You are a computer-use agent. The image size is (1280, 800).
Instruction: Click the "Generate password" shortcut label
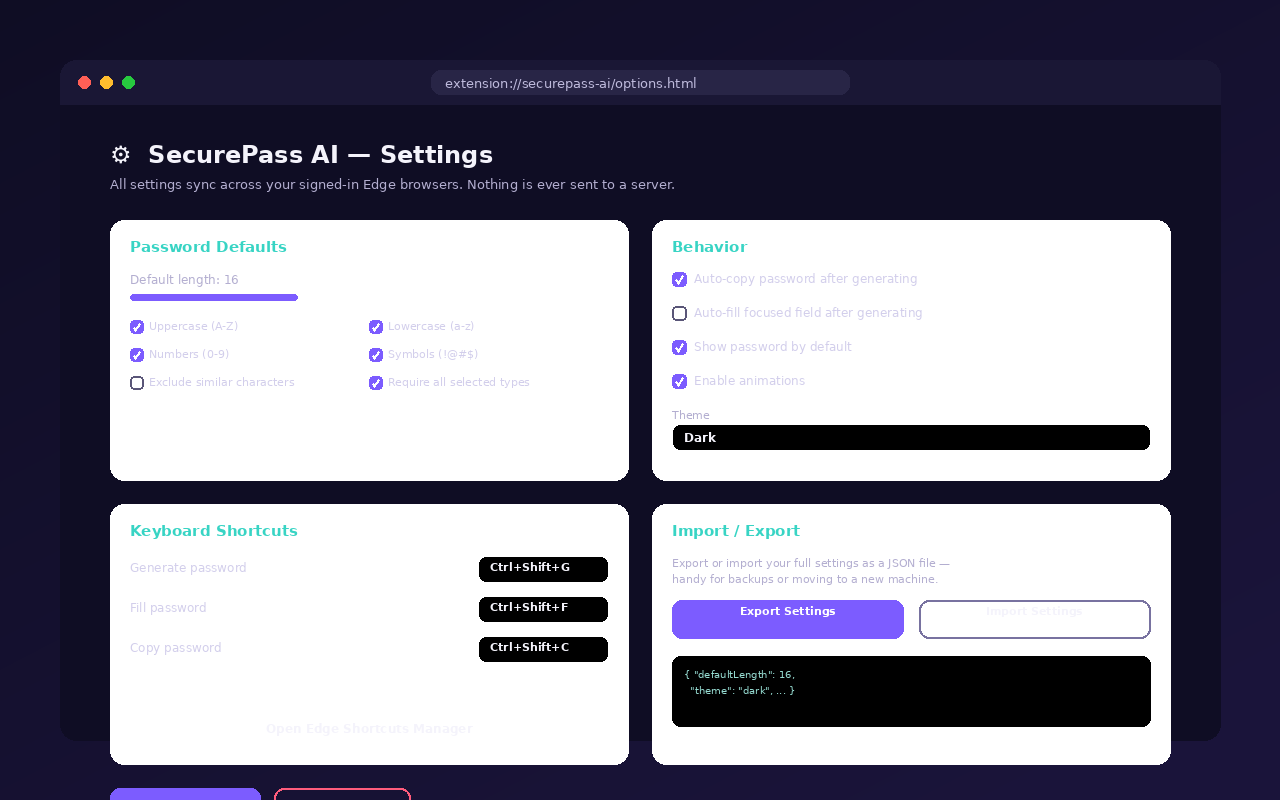pos(188,568)
